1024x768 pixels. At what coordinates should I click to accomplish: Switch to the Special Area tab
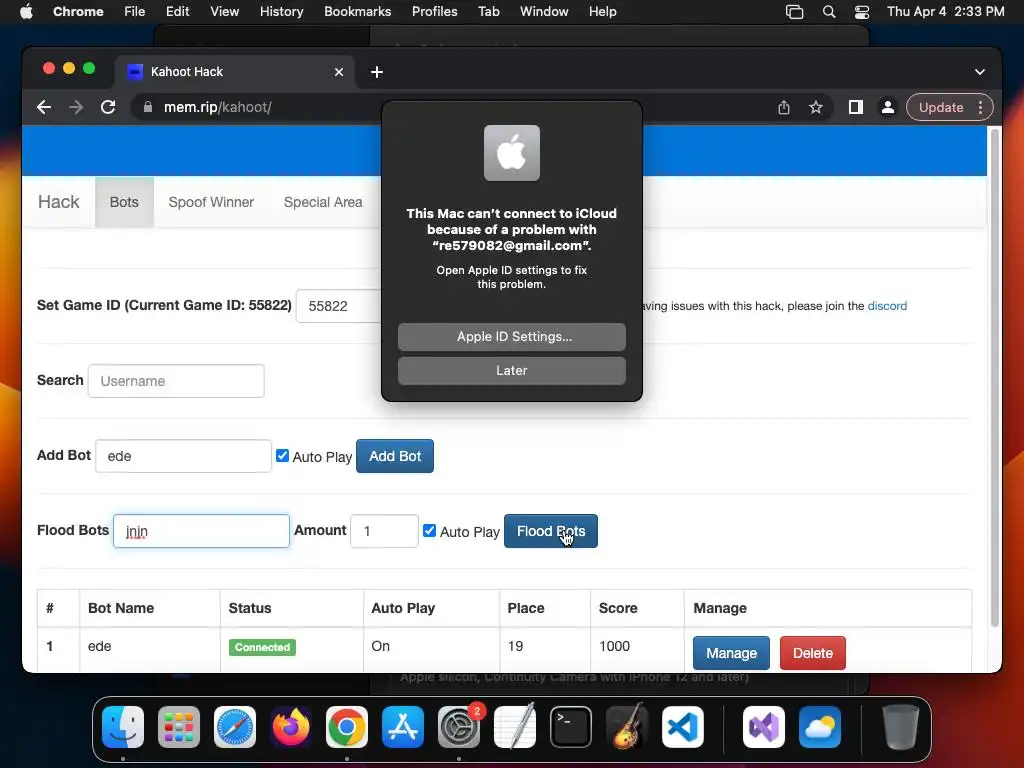point(323,202)
